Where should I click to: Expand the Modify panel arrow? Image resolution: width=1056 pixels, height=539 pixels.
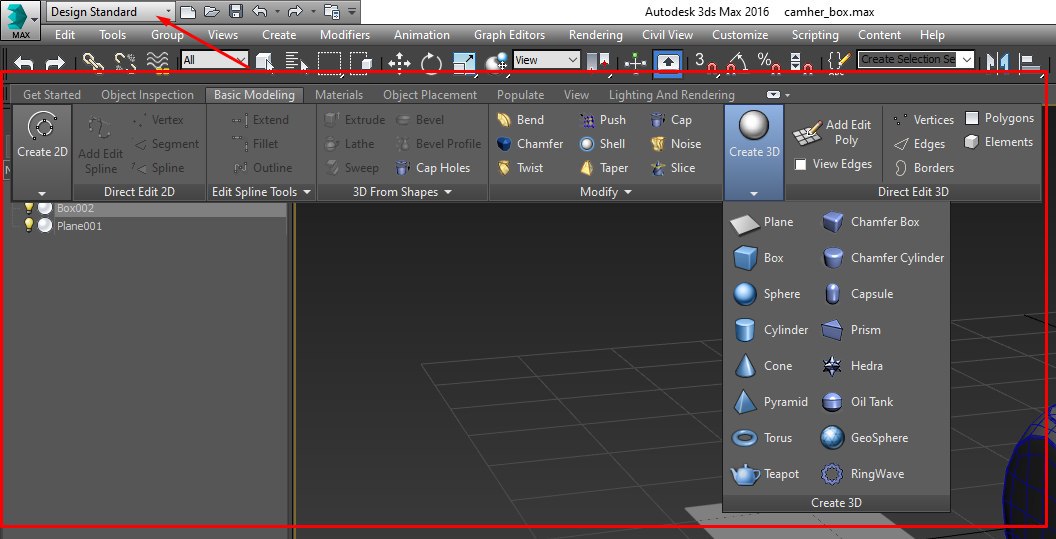628,192
